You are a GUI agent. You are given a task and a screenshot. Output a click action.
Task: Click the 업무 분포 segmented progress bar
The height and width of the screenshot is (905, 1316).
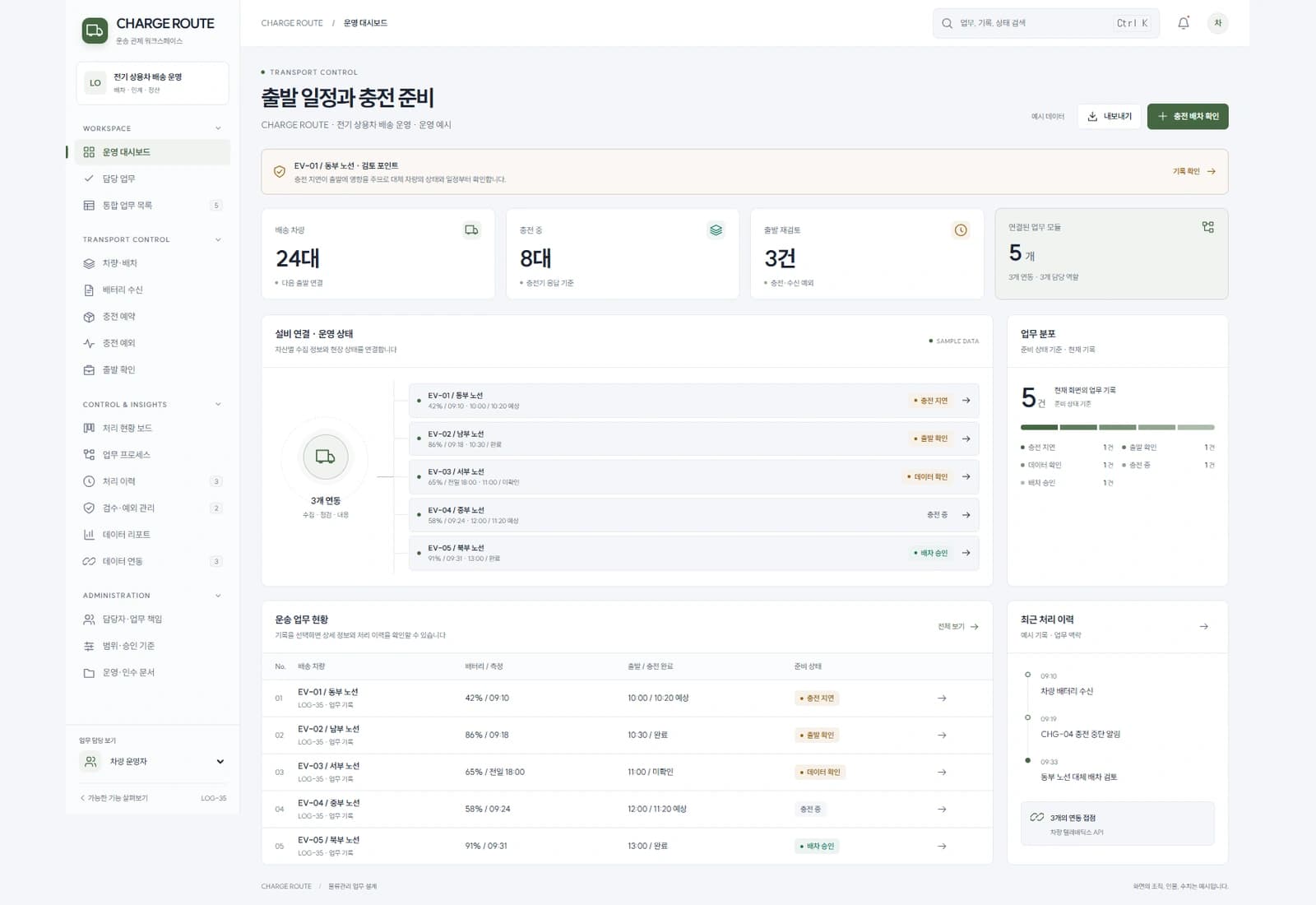[x=1117, y=427]
